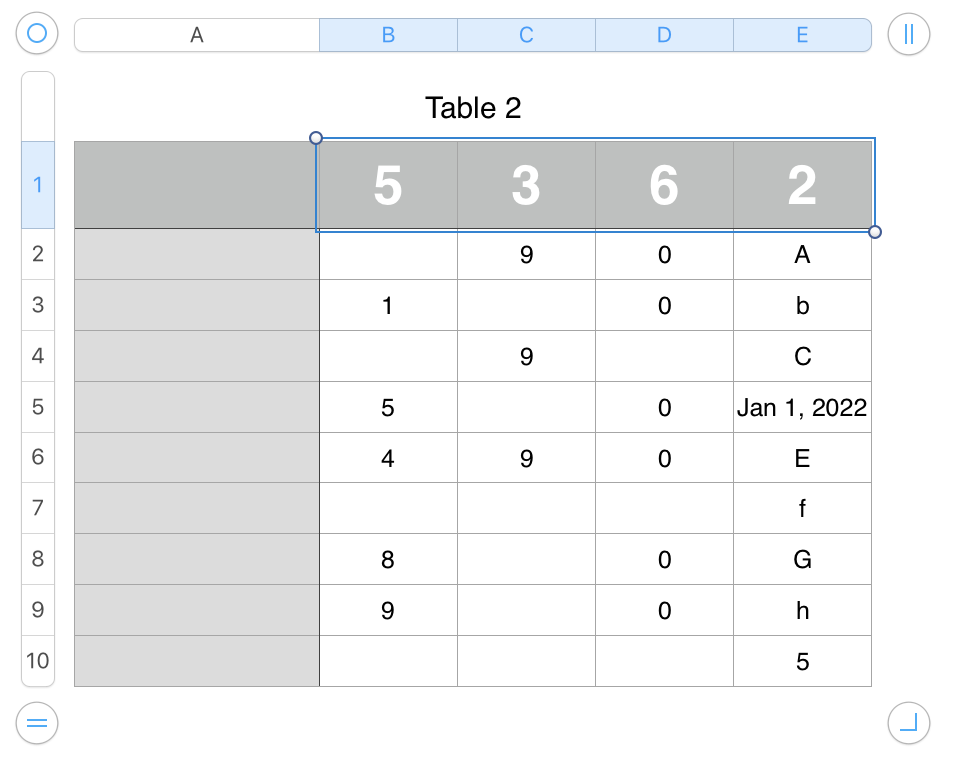Click the cell with 8 in column B

point(388,559)
